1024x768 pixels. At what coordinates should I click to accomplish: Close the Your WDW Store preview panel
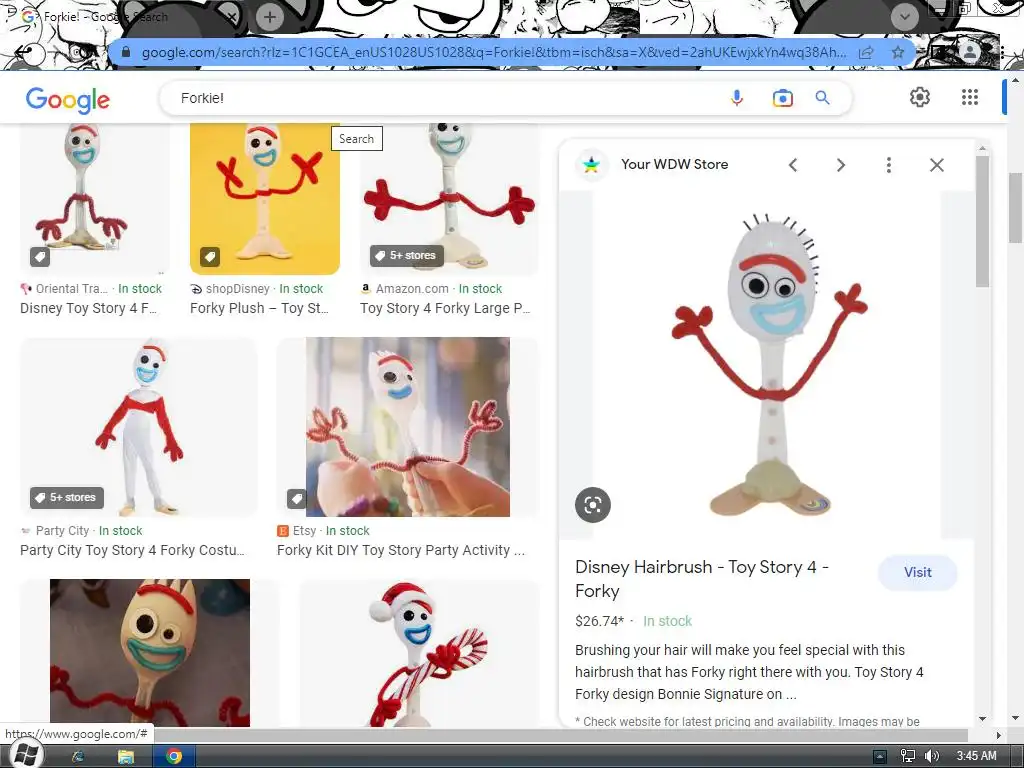pyautogui.click(x=936, y=165)
